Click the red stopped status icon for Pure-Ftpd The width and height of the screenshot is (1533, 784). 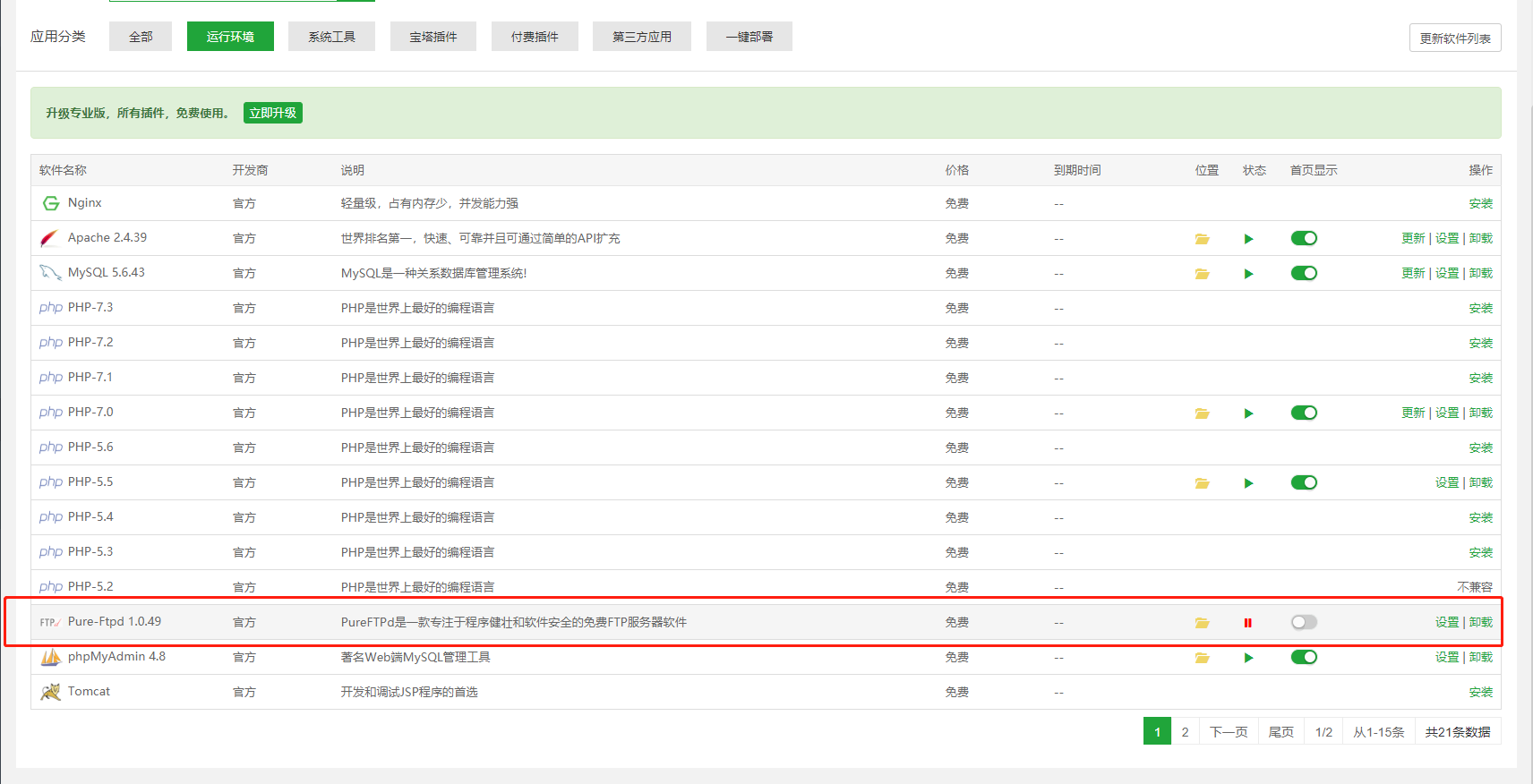[x=1247, y=623]
